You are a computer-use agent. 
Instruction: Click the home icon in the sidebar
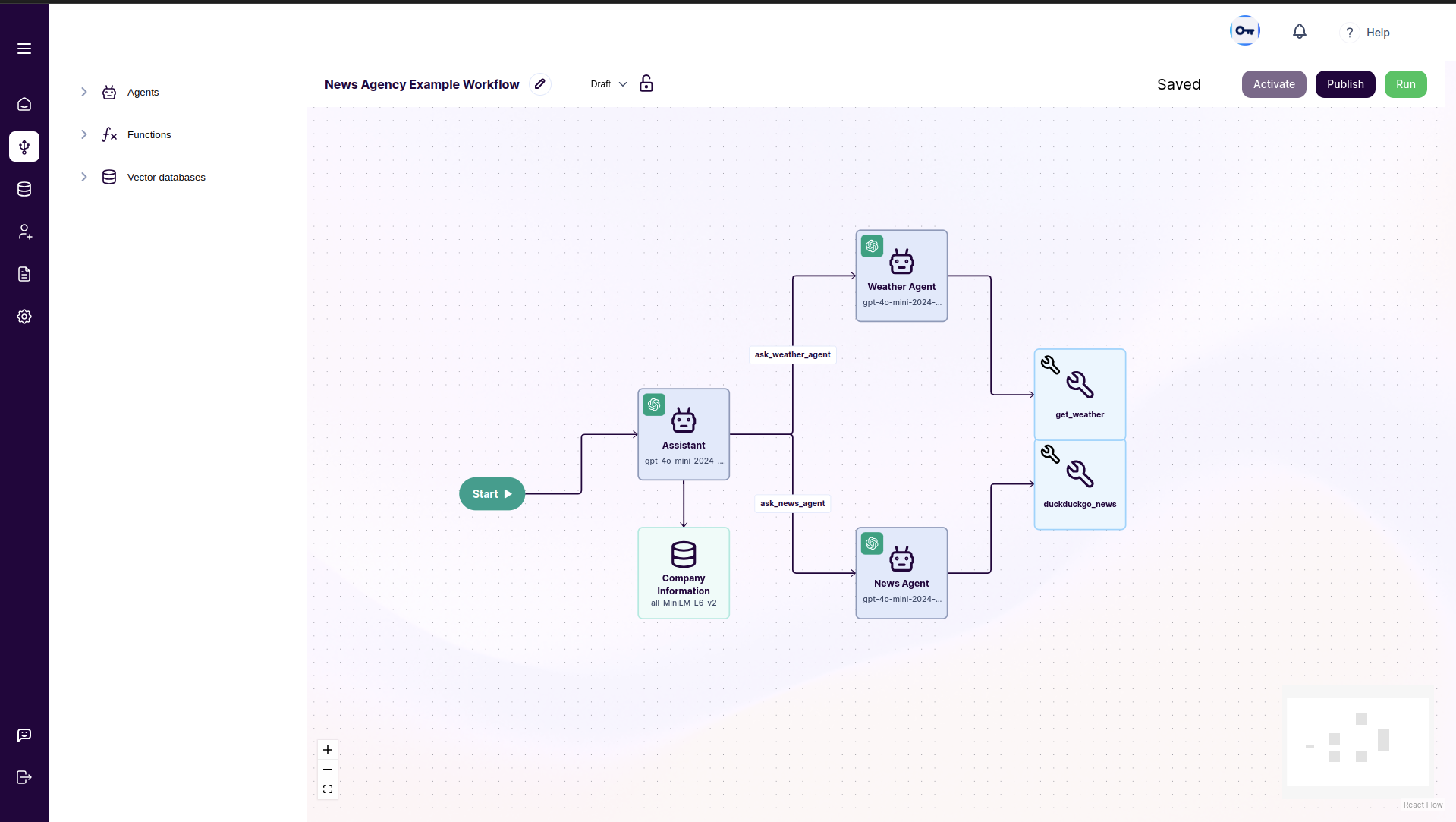(x=24, y=104)
